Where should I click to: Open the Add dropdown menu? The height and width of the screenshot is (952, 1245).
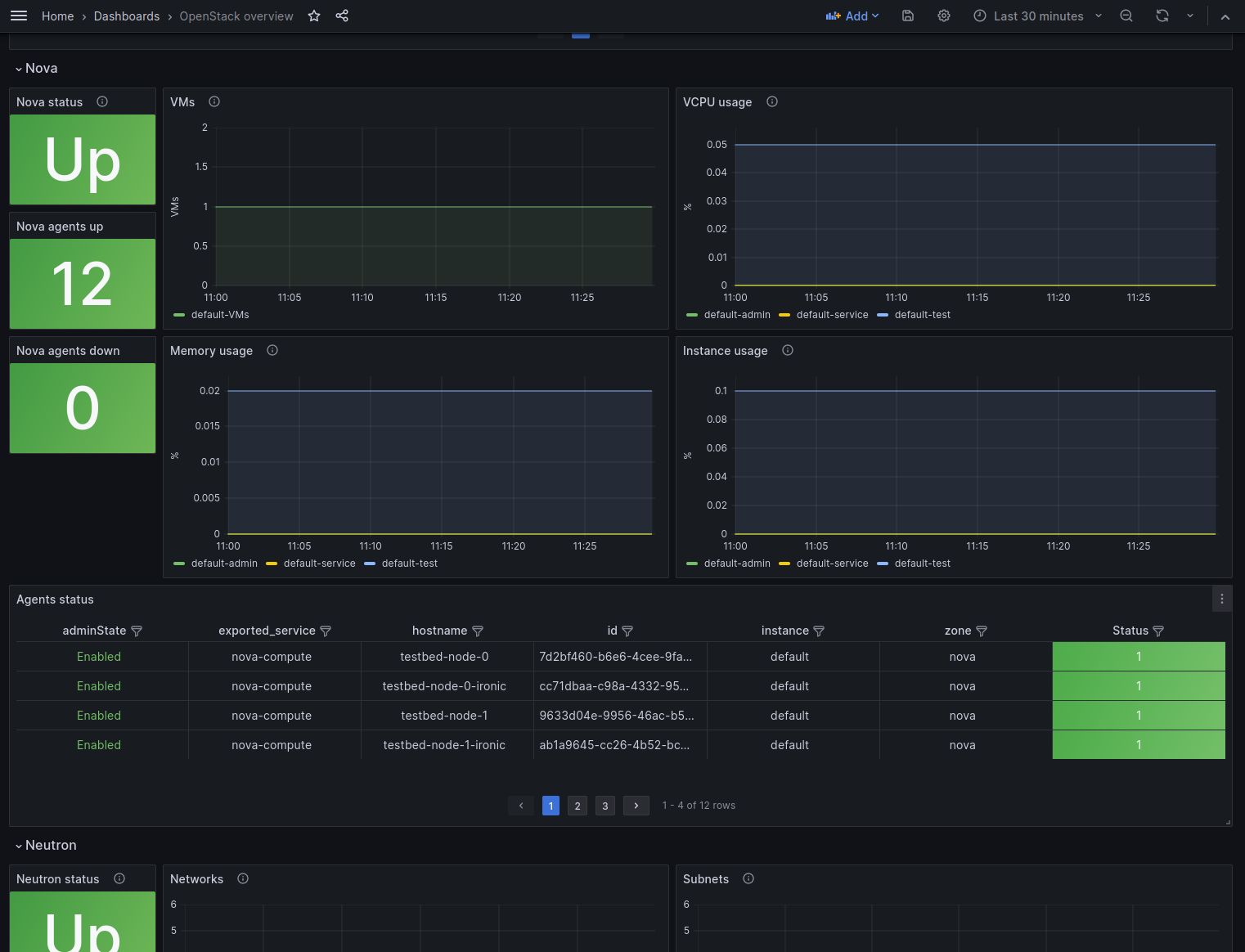point(852,16)
